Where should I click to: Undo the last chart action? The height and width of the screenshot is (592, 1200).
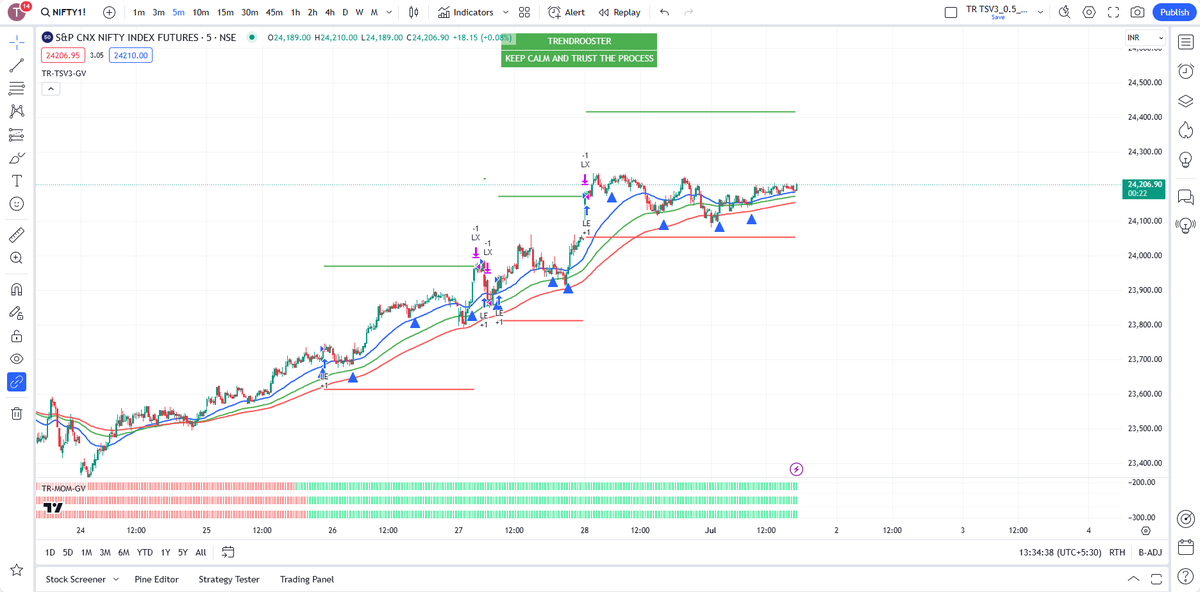point(664,12)
